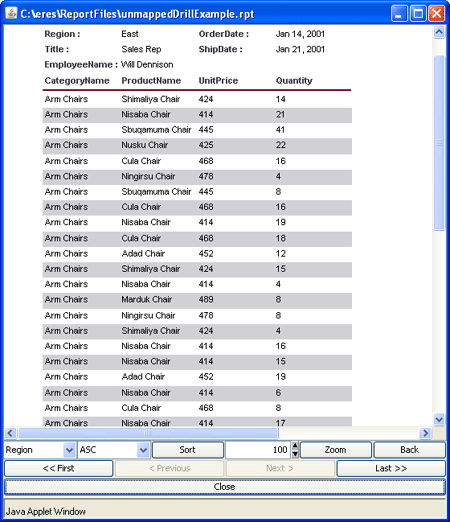
Task: Click the horizontal scrollbar right arrow
Action: click(x=425, y=433)
